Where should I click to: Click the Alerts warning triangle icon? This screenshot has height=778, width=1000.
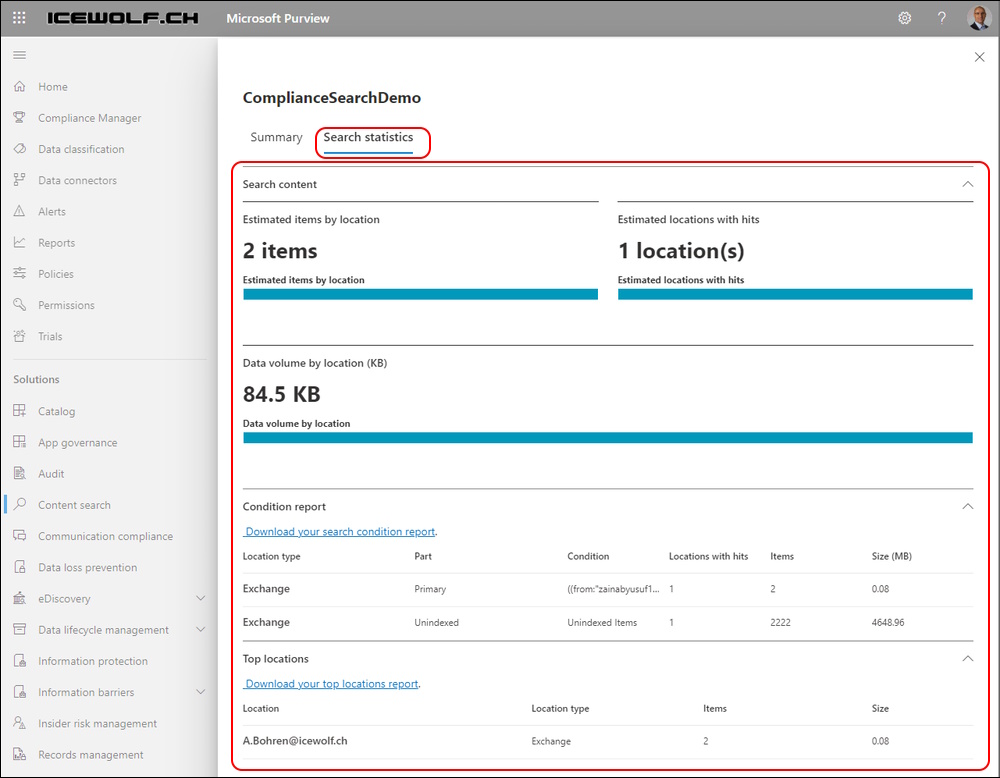tap(20, 212)
